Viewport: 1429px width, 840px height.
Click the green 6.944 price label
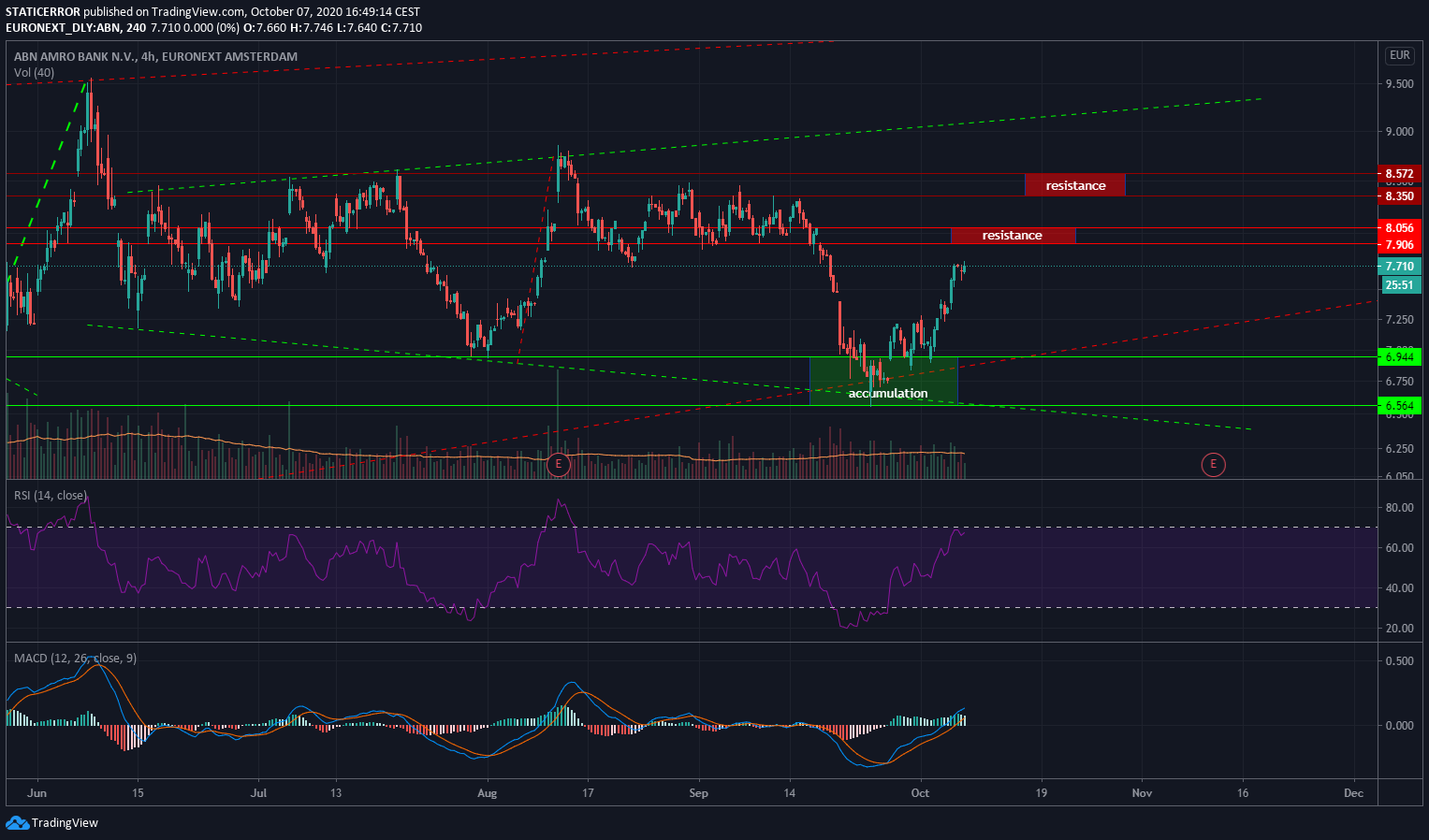click(x=1400, y=357)
